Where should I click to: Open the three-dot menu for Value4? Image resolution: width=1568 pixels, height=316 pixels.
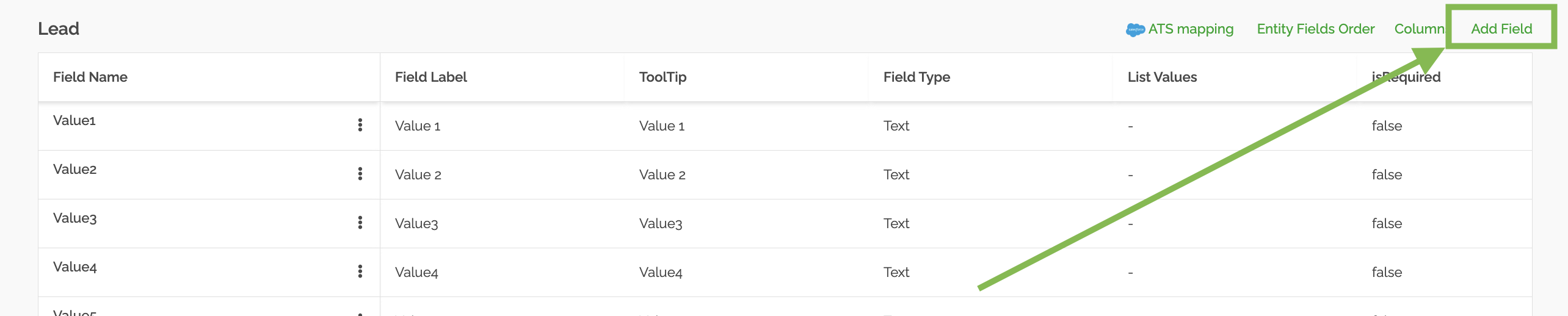360,271
